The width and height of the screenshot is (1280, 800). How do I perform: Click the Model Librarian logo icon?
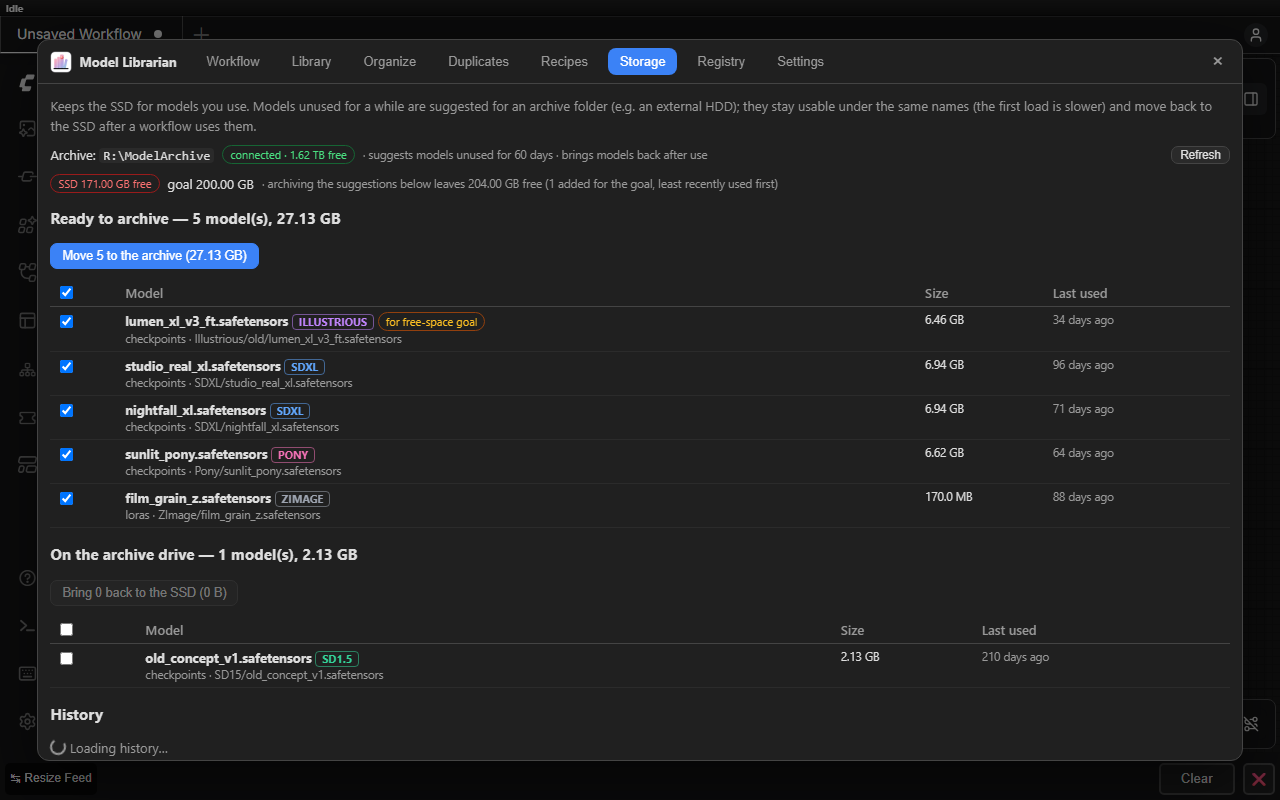tap(61, 62)
